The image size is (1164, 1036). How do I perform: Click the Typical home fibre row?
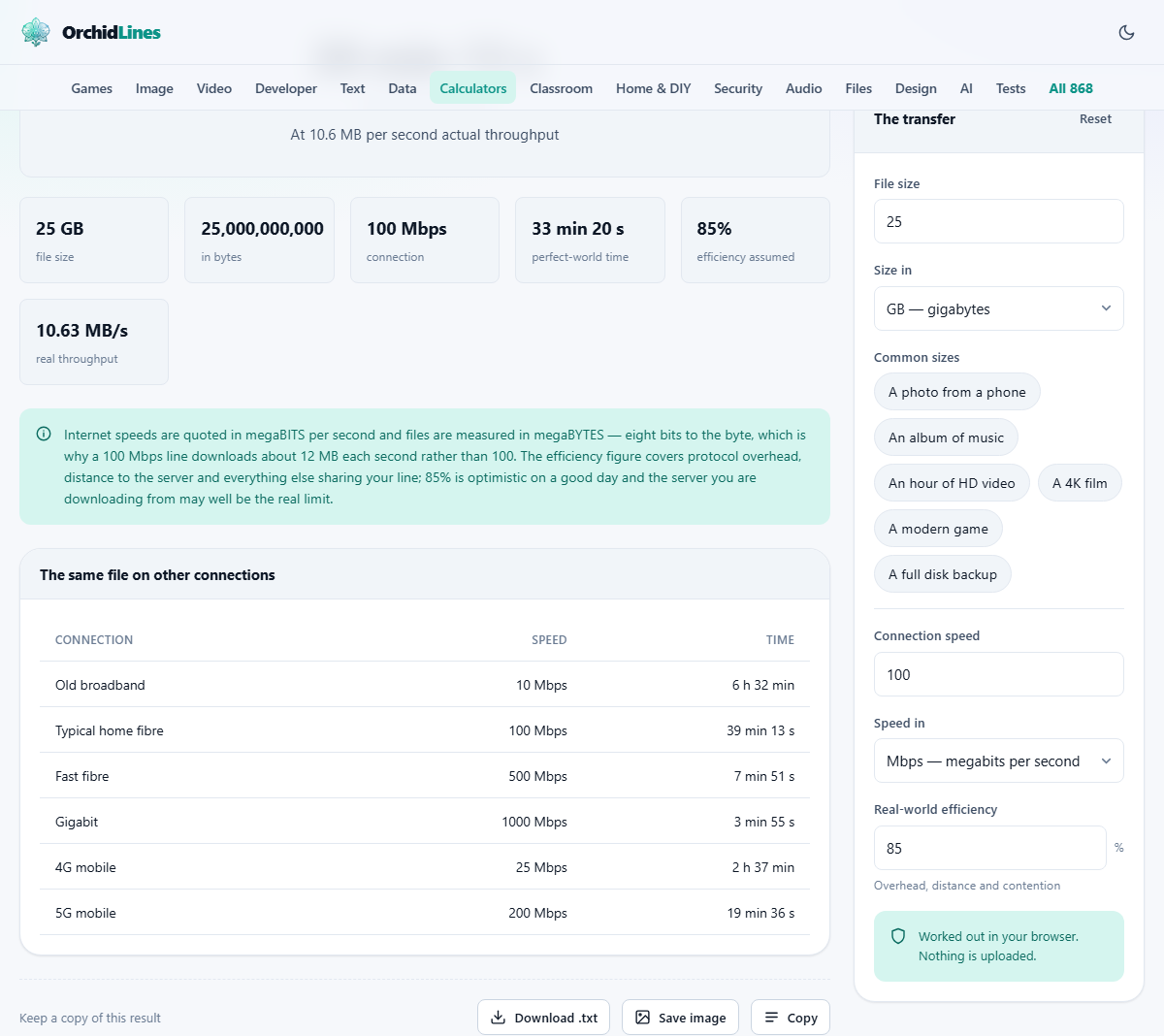click(x=425, y=730)
